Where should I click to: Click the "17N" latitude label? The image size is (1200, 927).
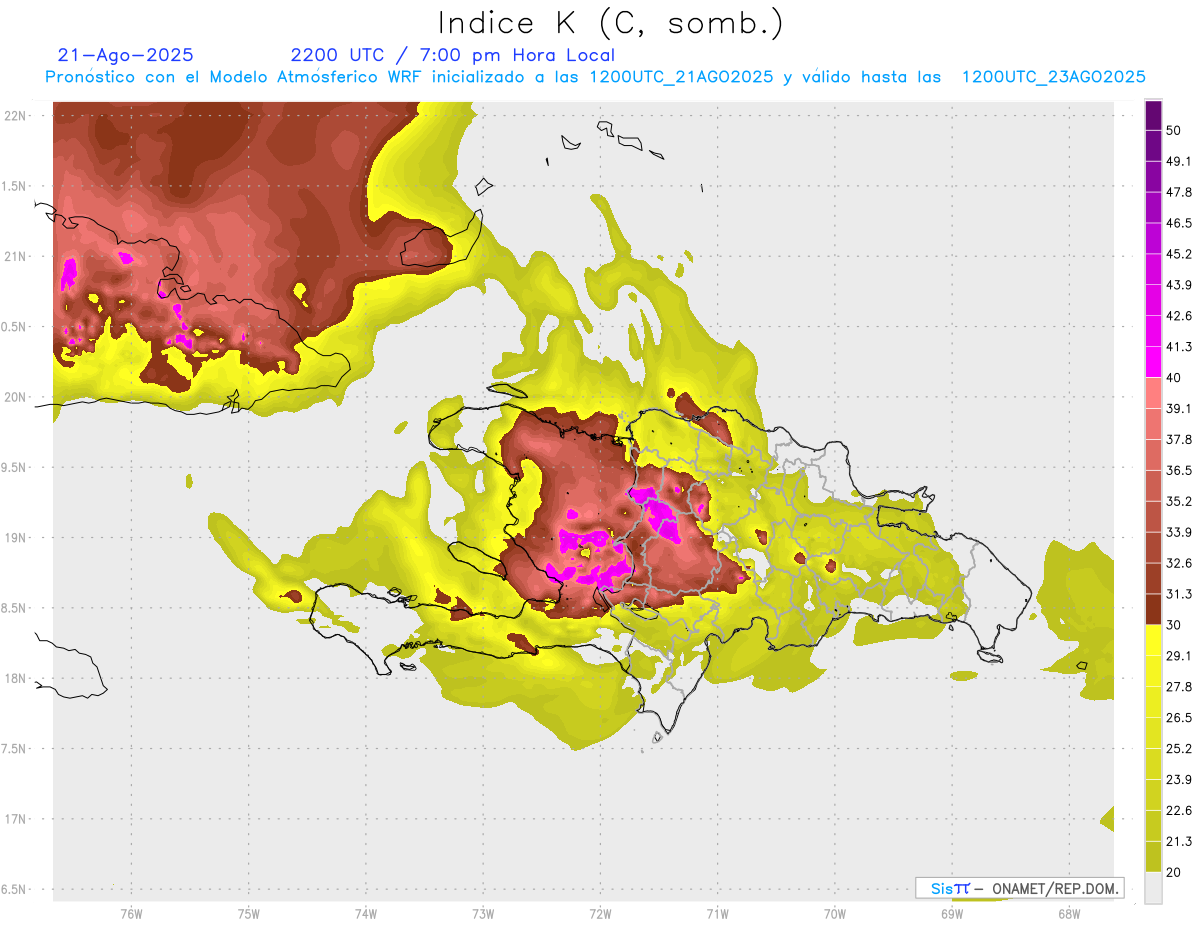15,819
